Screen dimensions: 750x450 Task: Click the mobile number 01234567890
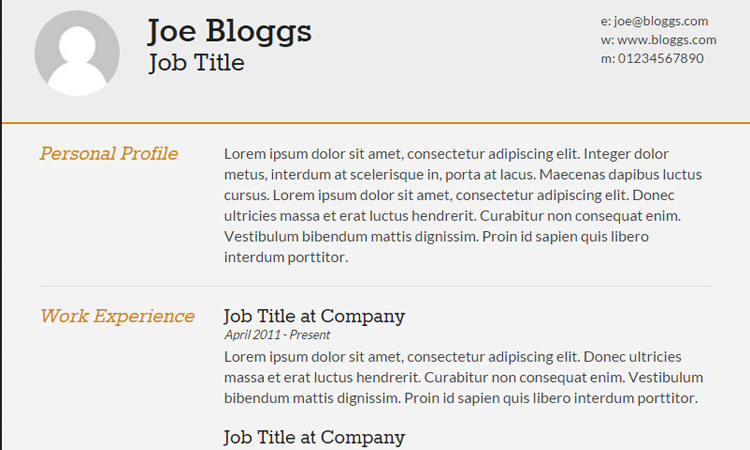point(661,58)
